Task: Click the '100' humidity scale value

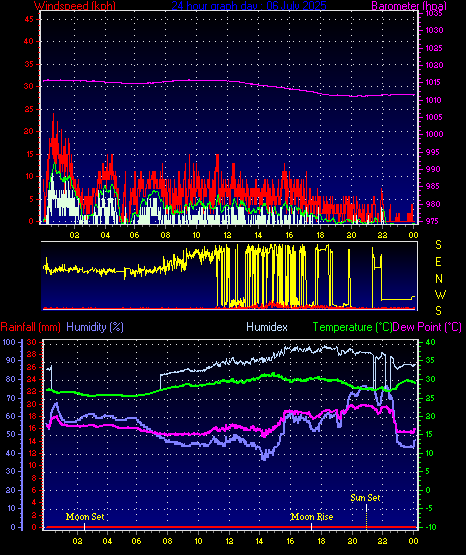Action: (x=9, y=342)
